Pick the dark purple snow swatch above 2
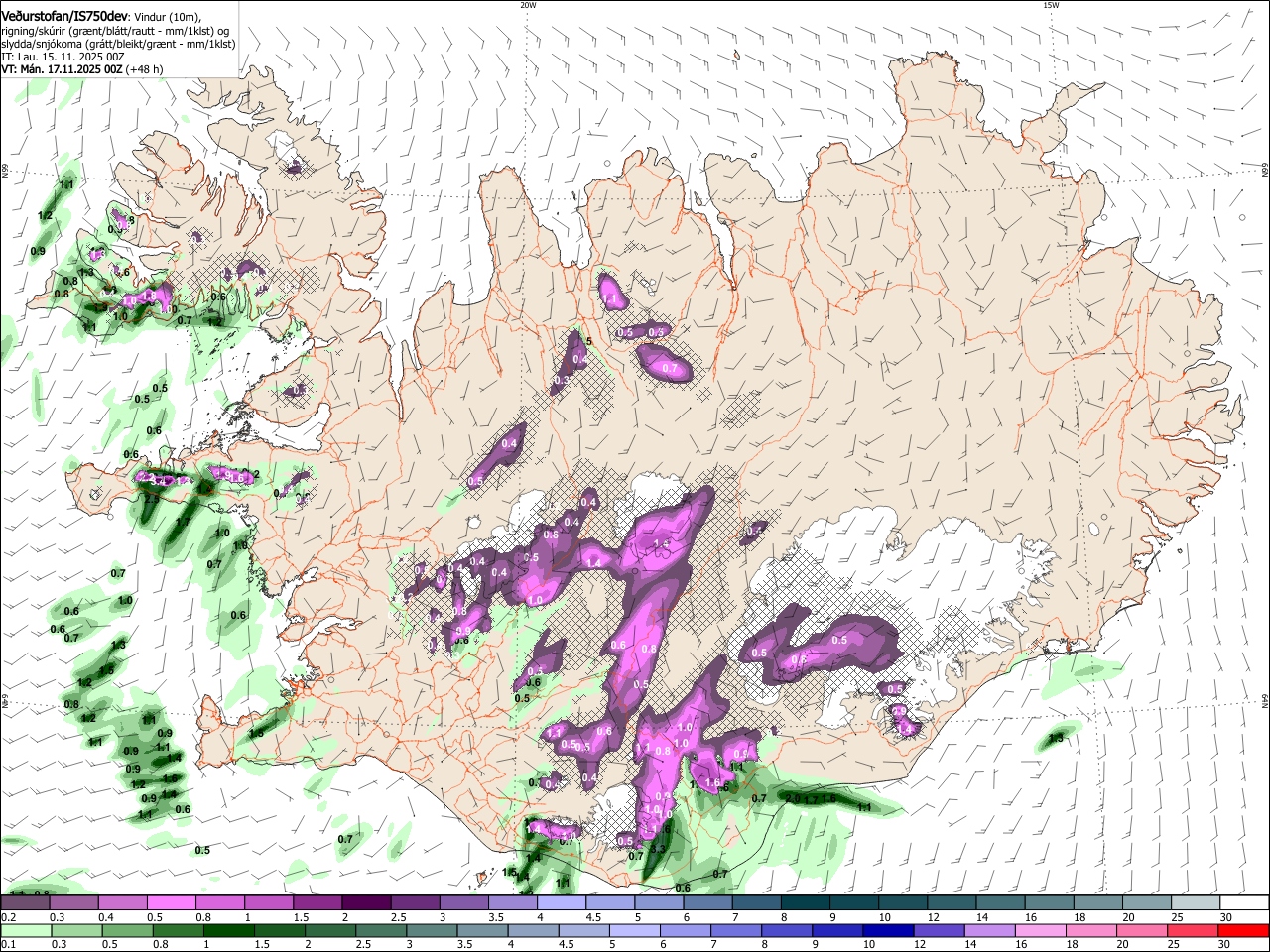 (x=365, y=902)
